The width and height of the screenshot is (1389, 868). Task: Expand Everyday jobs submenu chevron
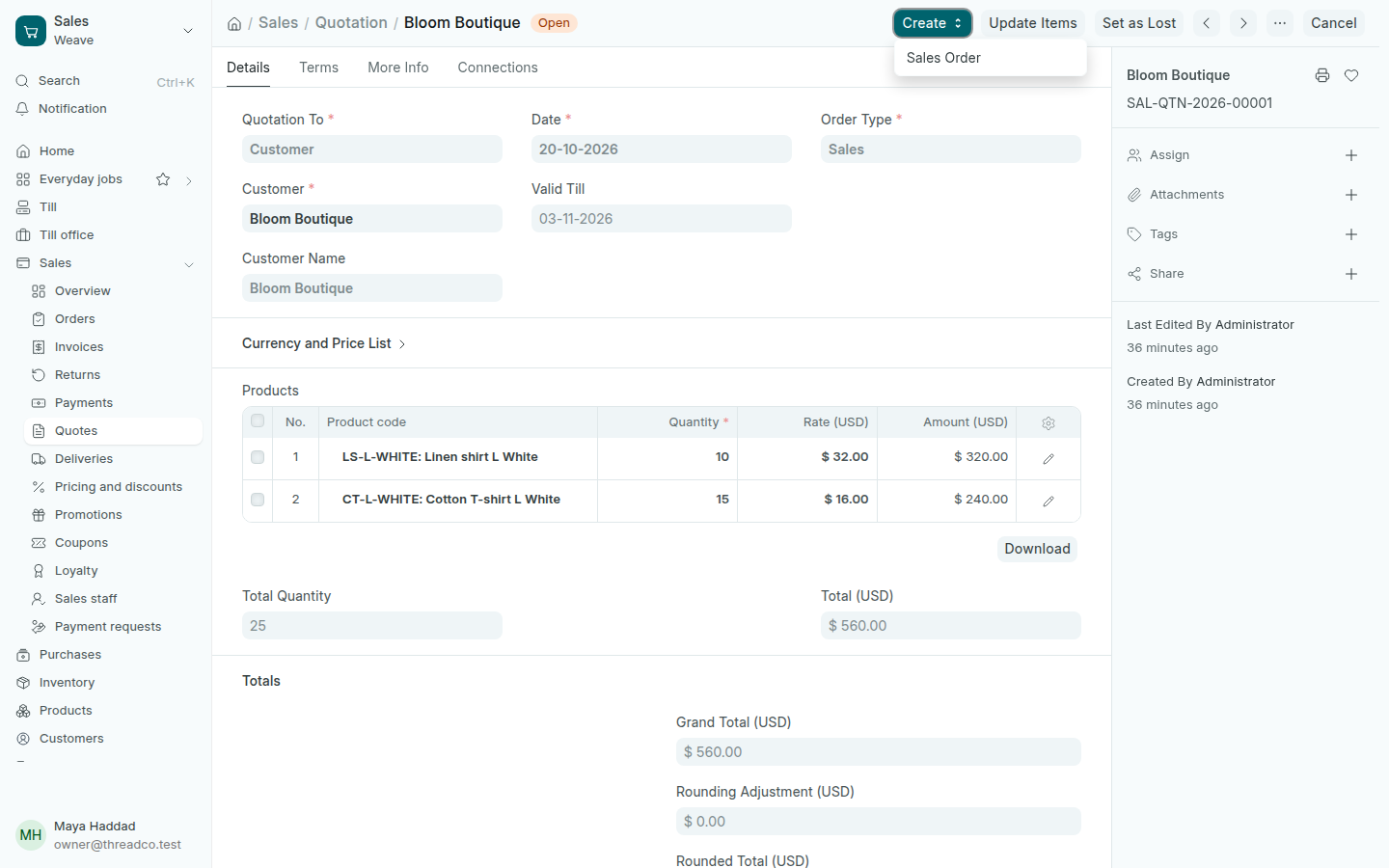tap(189, 180)
